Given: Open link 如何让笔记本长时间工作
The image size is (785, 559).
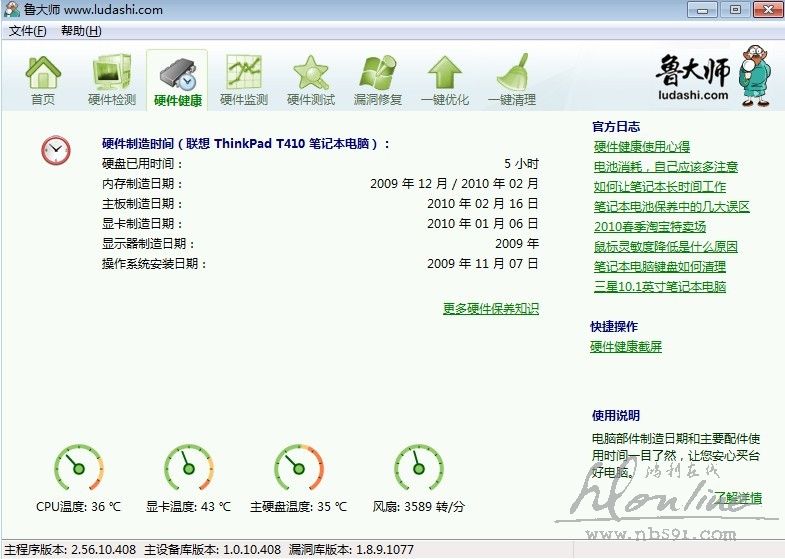Looking at the screenshot, I should pyautogui.click(x=660, y=187).
